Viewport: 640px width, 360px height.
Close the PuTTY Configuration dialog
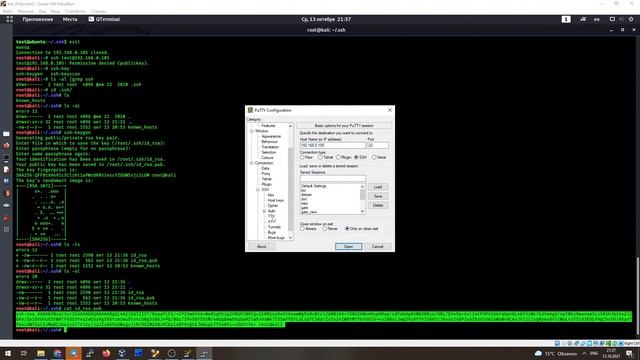[390, 110]
